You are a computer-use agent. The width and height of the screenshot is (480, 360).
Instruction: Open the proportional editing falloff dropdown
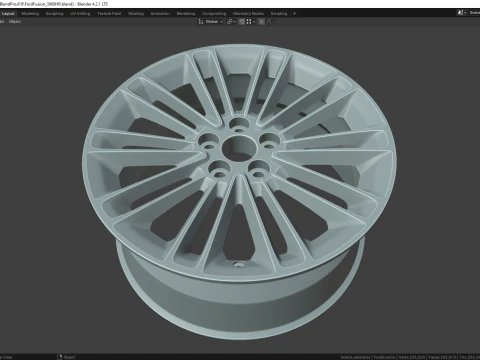(x=270, y=22)
